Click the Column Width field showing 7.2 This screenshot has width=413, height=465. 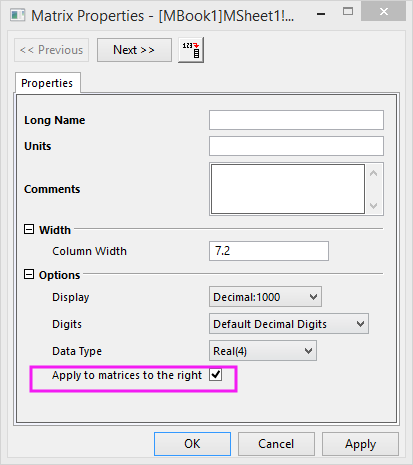(x=269, y=251)
